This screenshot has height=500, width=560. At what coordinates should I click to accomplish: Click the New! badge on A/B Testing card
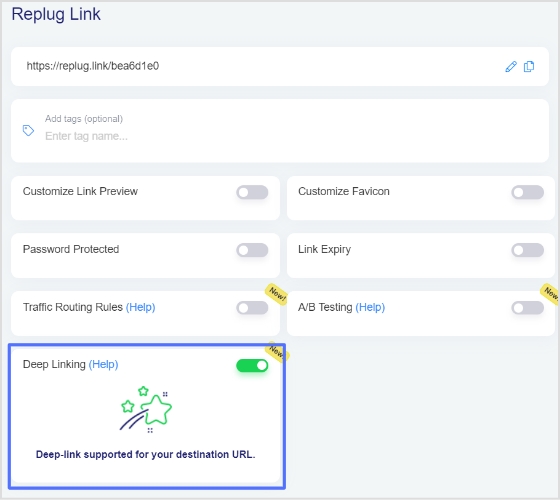550,294
